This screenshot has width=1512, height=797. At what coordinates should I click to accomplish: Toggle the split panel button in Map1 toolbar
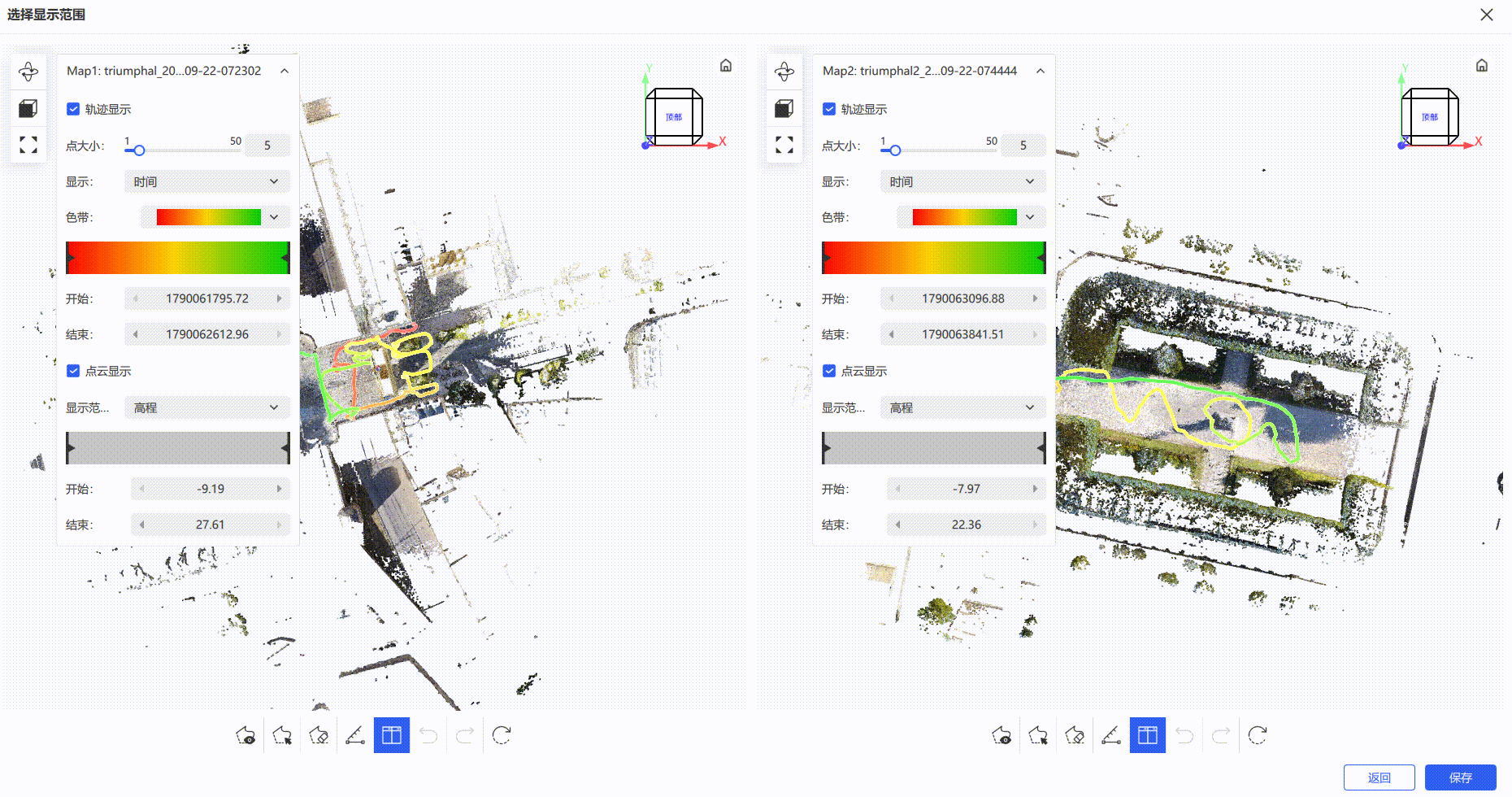click(392, 735)
